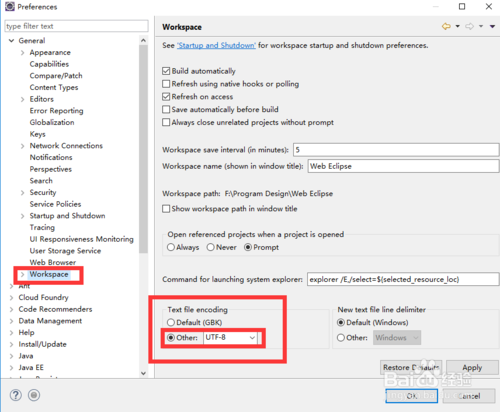Click the workspace name input field
The width and height of the screenshot is (500, 412).
(x=403, y=166)
